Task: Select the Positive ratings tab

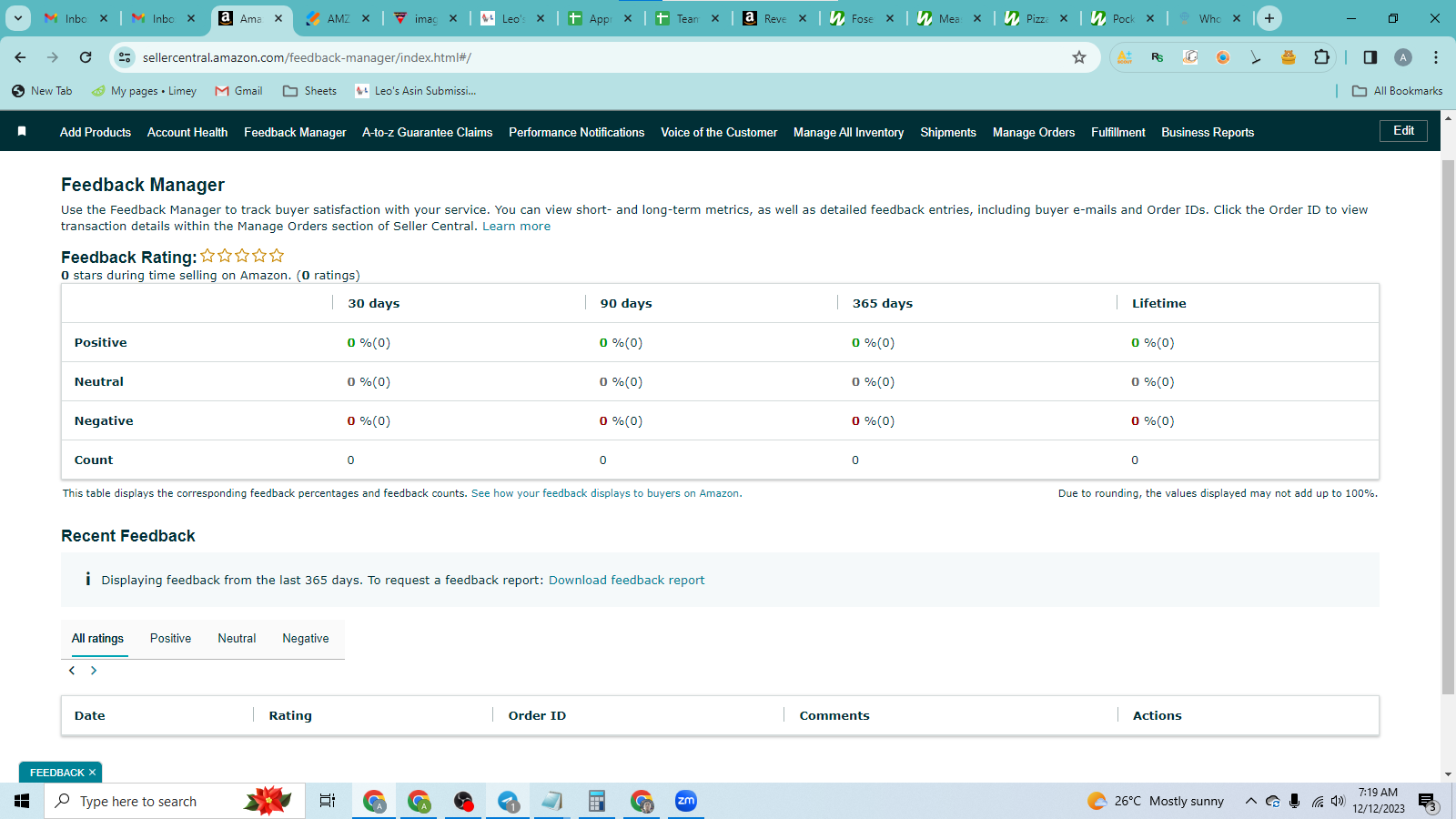Action: click(x=170, y=639)
